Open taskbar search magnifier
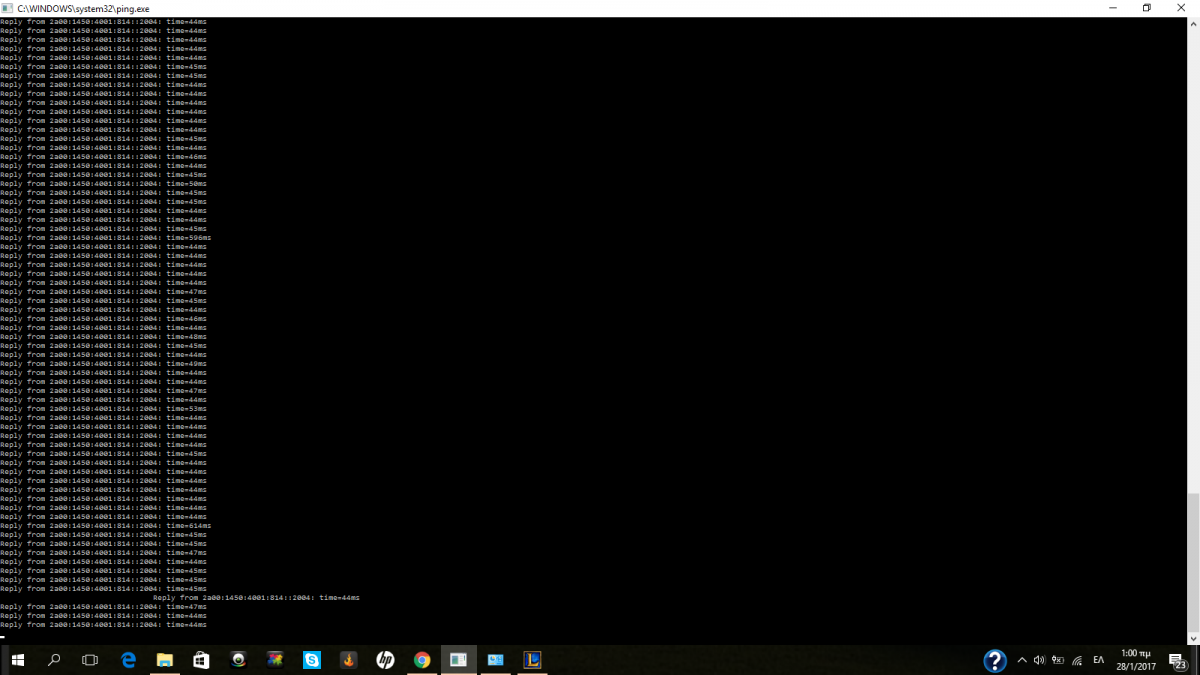Image resolution: width=1200 pixels, height=675 pixels. pyautogui.click(x=54, y=660)
